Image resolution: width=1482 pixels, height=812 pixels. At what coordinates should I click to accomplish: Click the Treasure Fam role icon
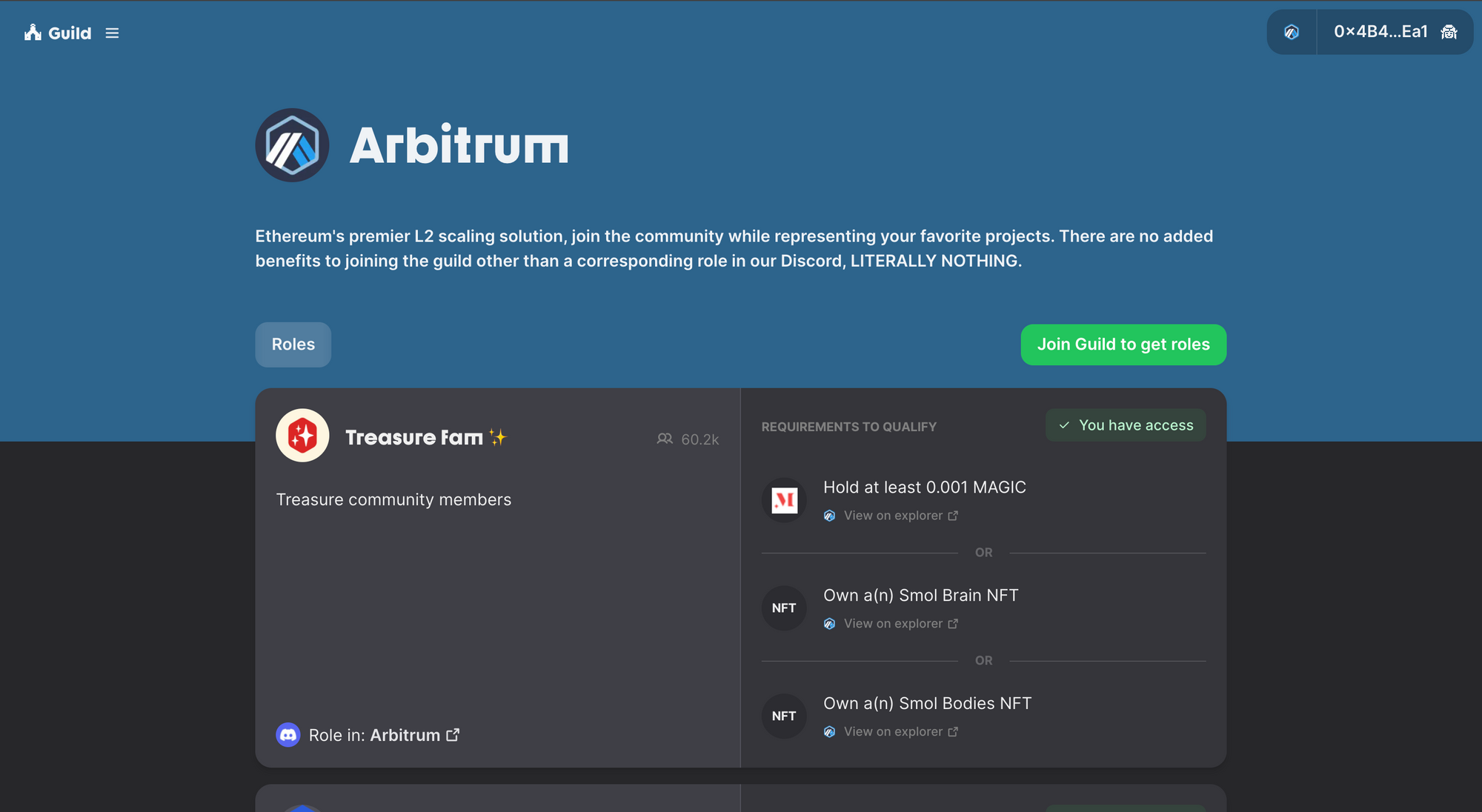(302, 436)
